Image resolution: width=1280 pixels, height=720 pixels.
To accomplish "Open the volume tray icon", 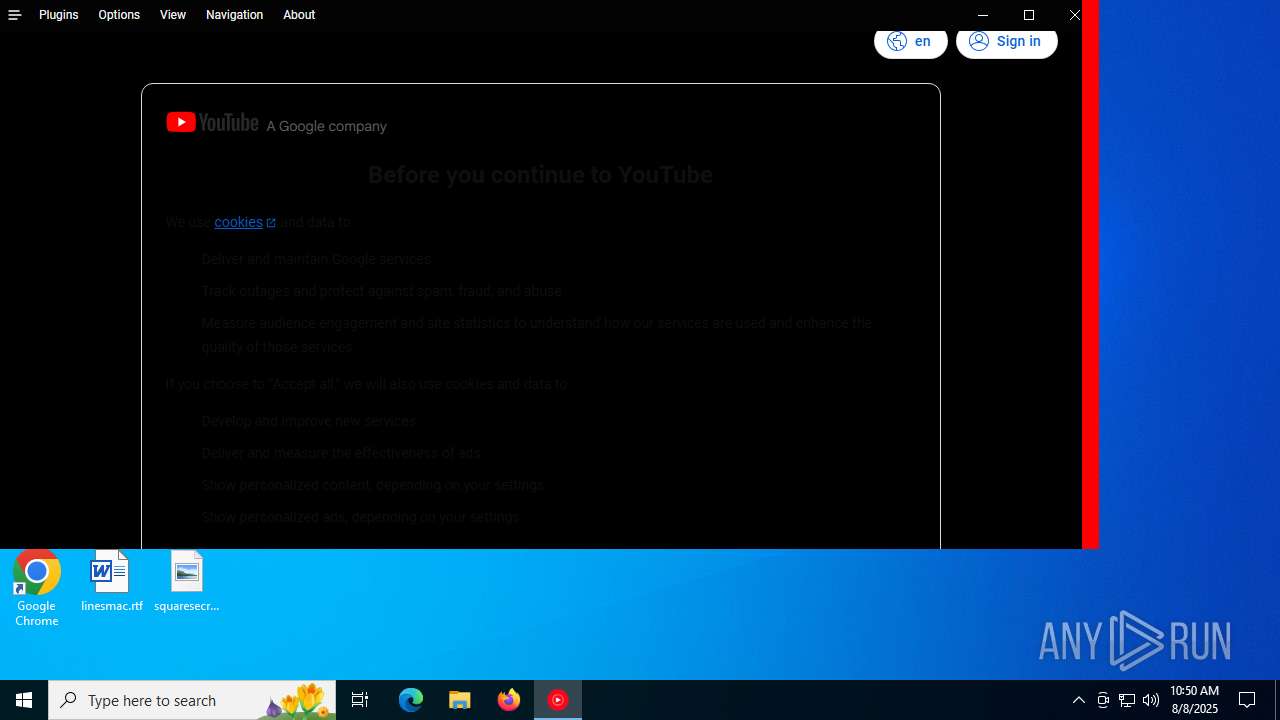I will [1151, 700].
